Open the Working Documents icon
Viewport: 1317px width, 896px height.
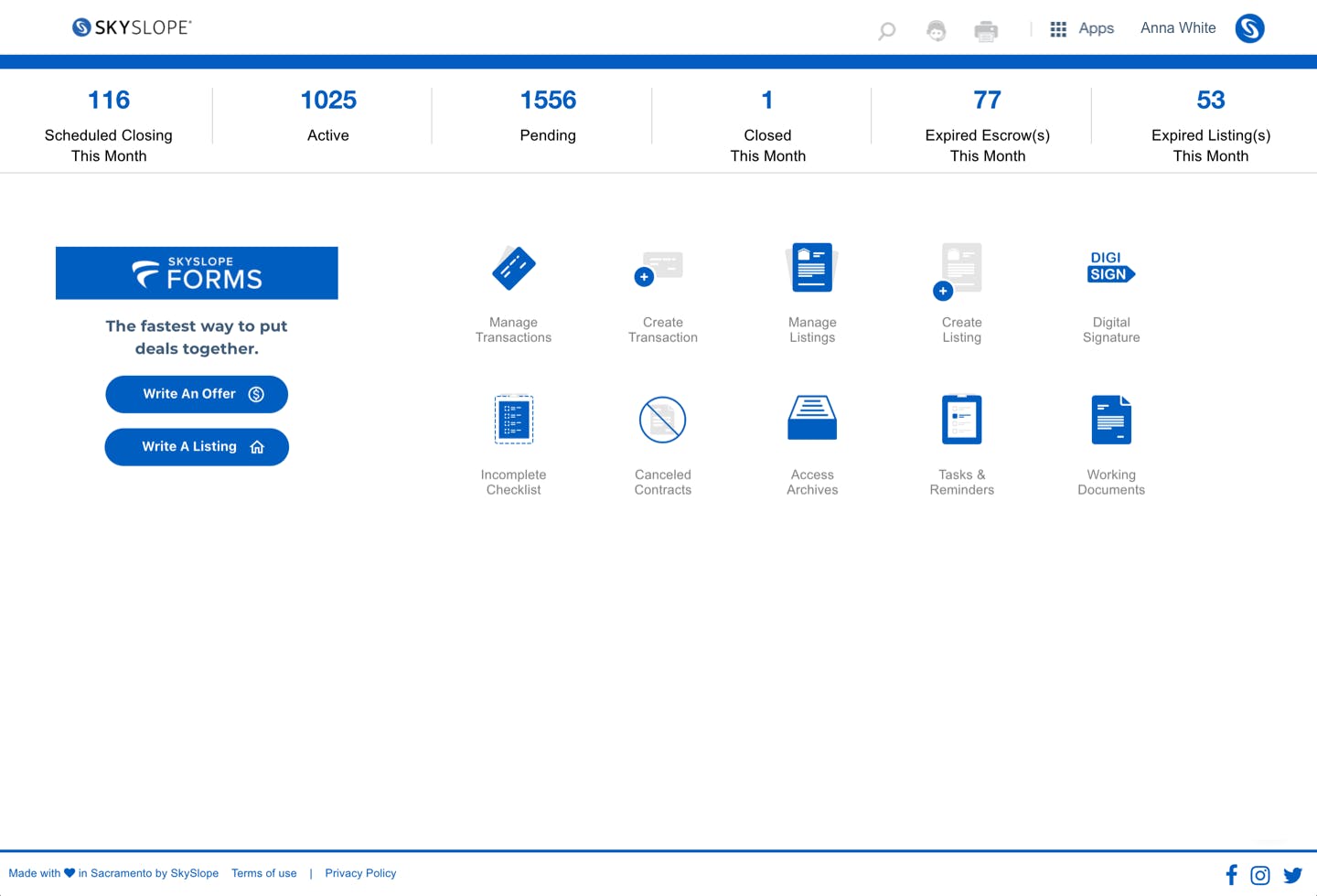pos(1111,420)
